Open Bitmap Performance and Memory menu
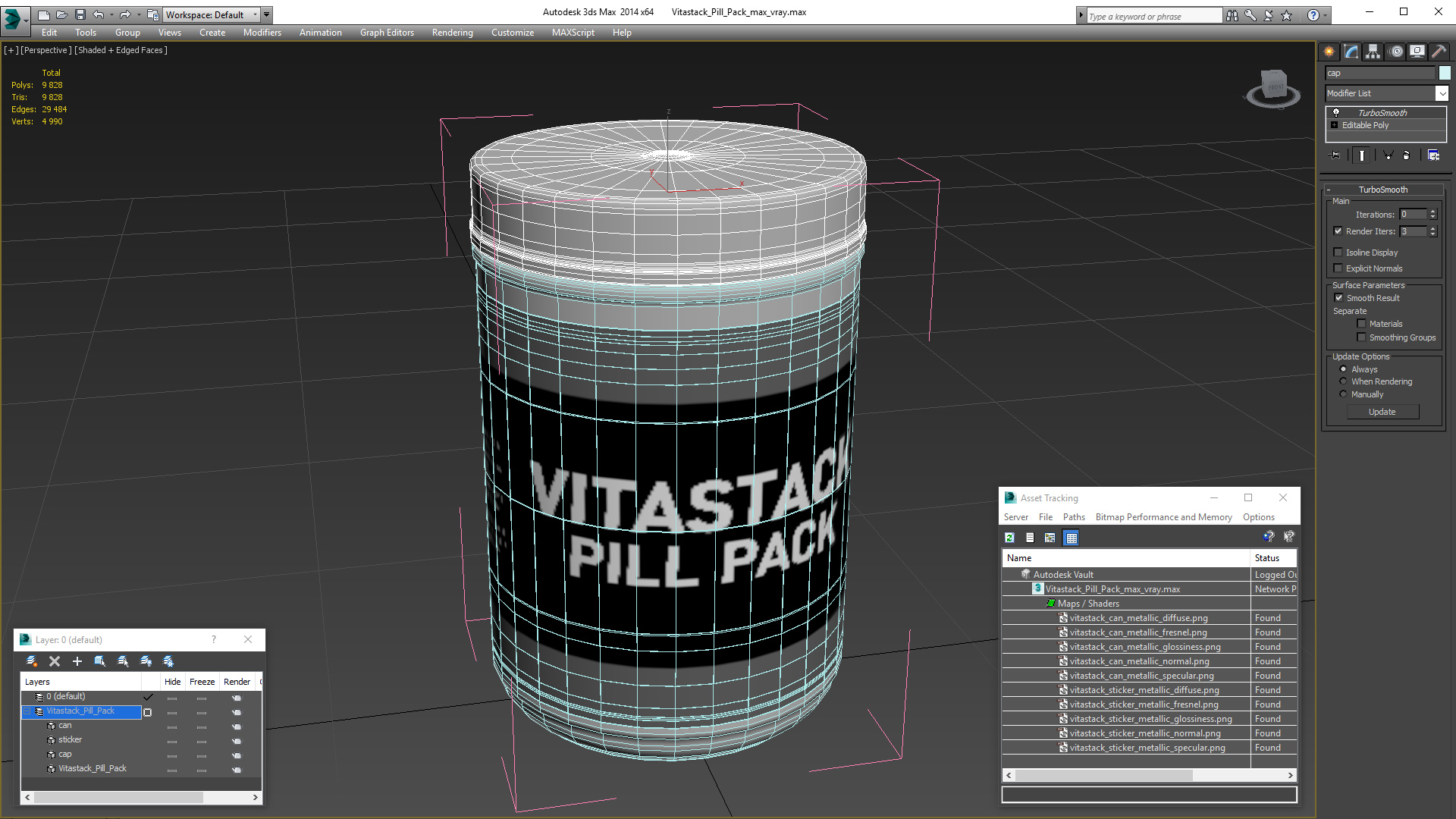 click(1163, 517)
